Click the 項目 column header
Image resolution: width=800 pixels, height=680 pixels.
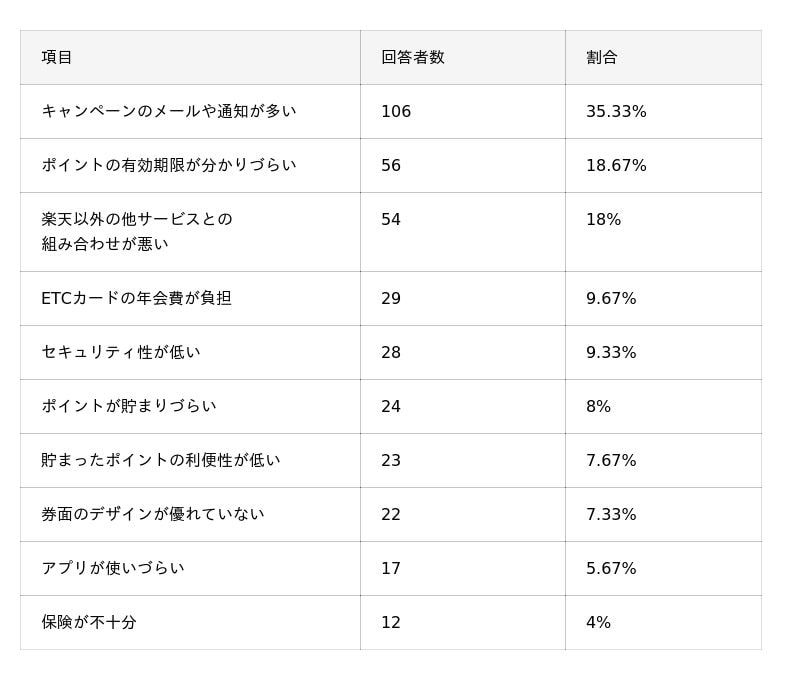pyautogui.click(x=58, y=58)
